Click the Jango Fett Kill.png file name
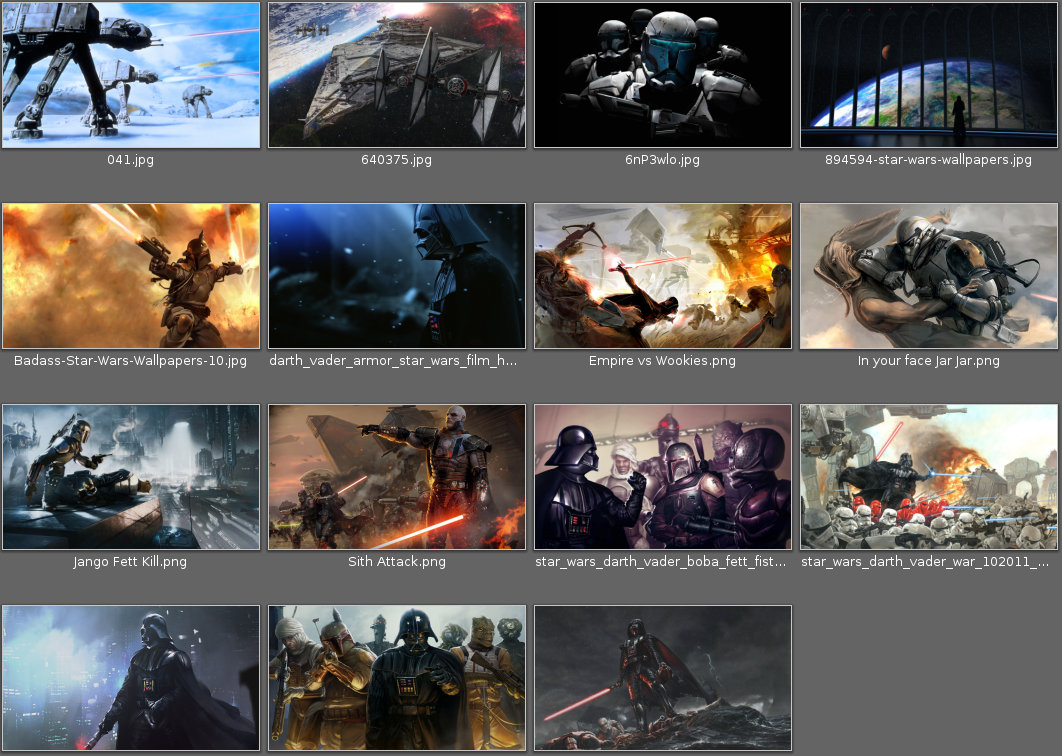Screen dimensions: 1062x756 pyautogui.click(x=130, y=562)
